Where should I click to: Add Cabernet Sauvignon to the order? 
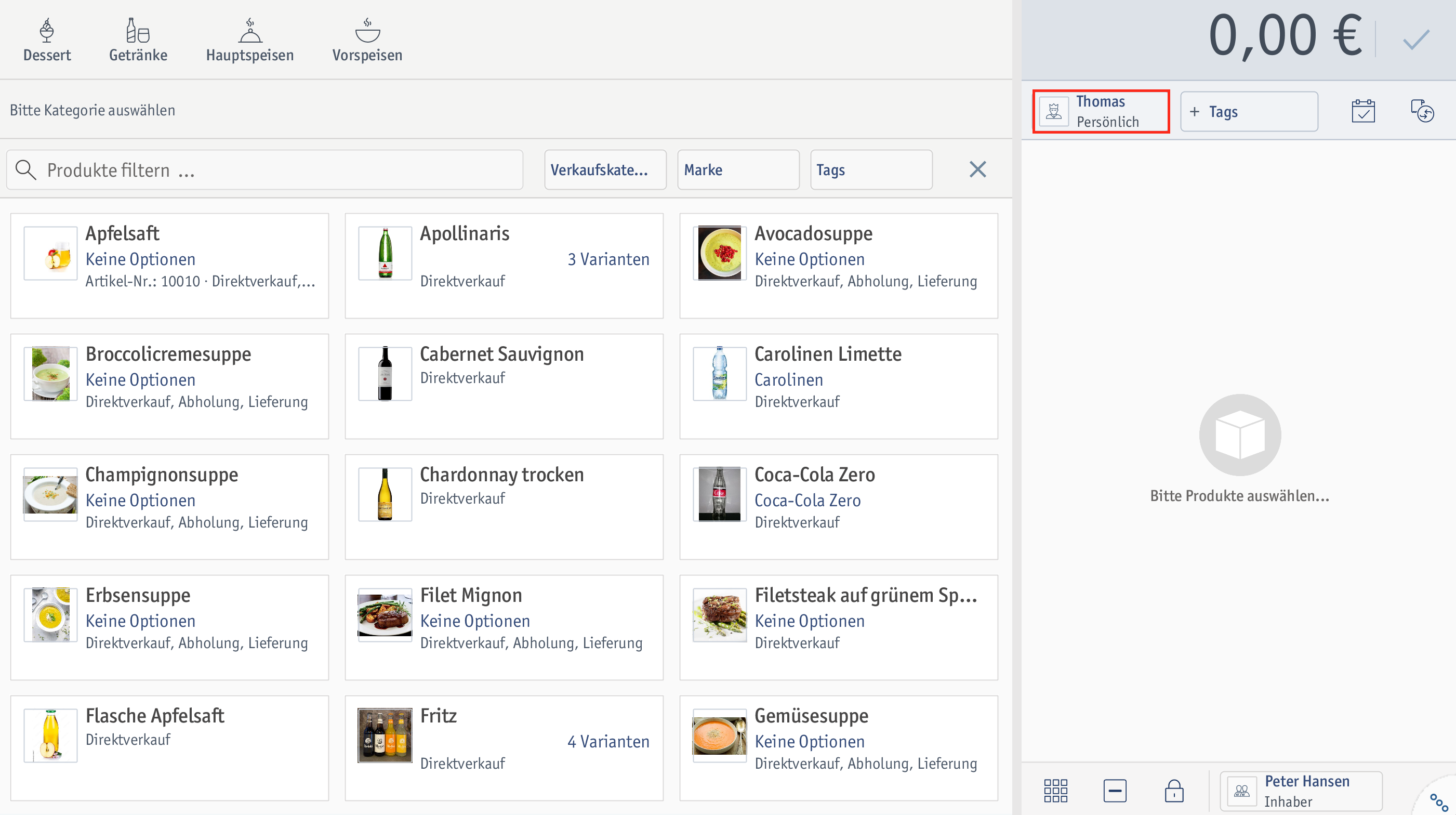pyautogui.click(x=504, y=386)
